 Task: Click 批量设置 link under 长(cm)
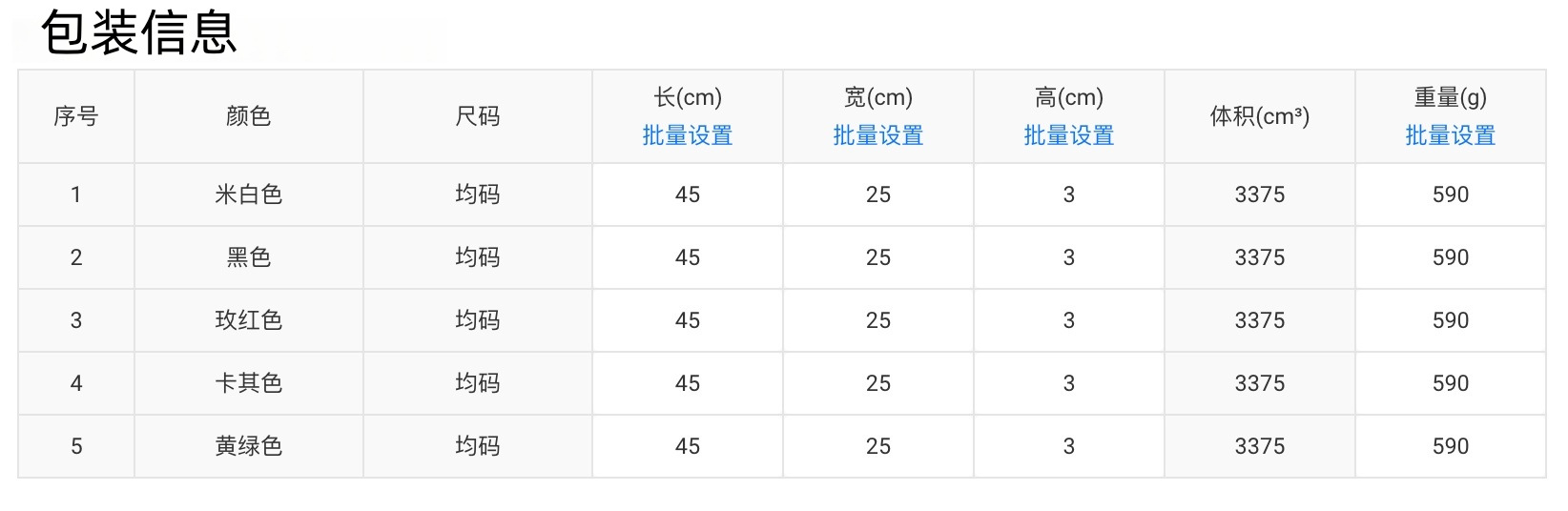click(x=687, y=136)
